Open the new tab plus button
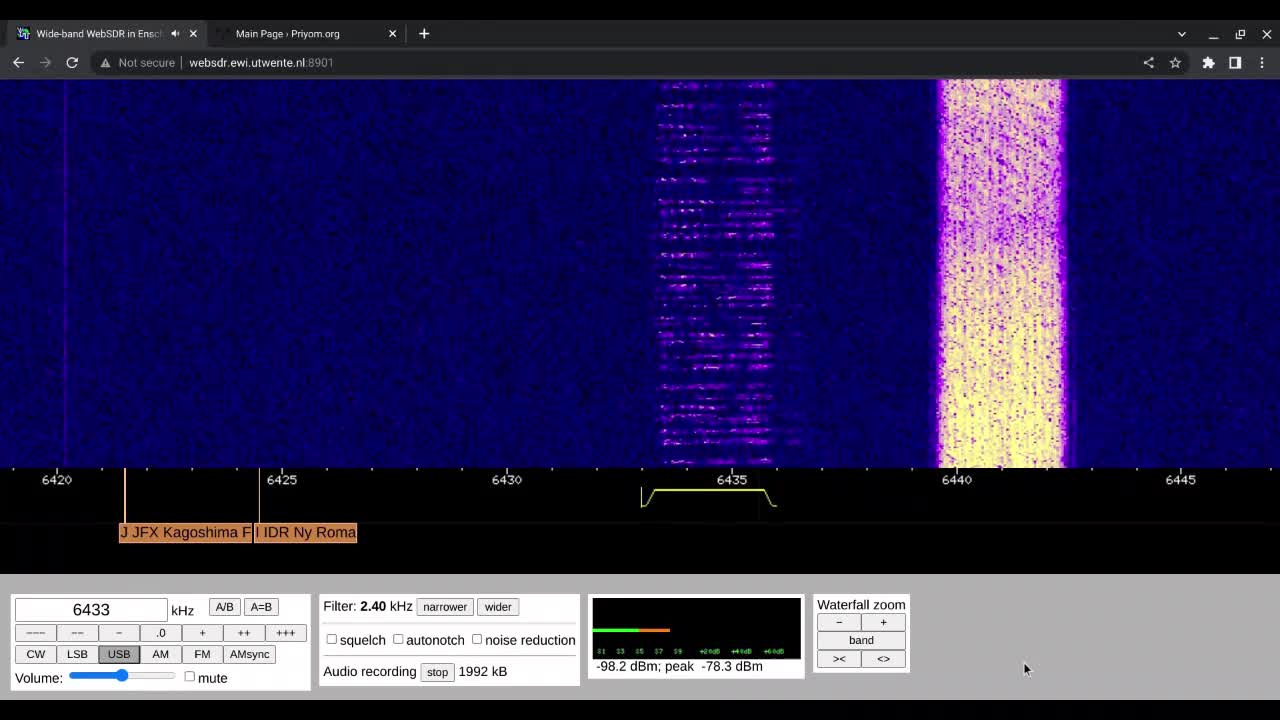 [x=424, y=33]
